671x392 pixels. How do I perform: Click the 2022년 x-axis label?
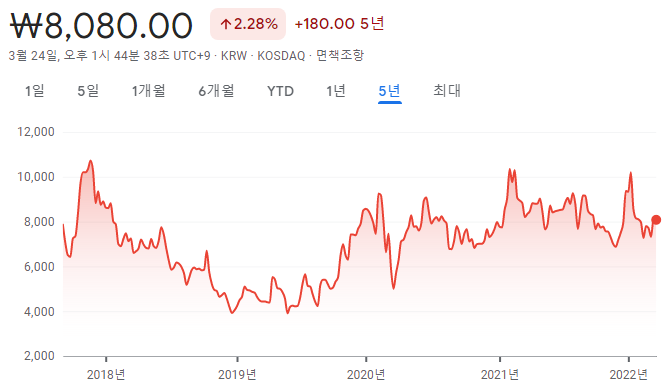(x=629, y=375)
